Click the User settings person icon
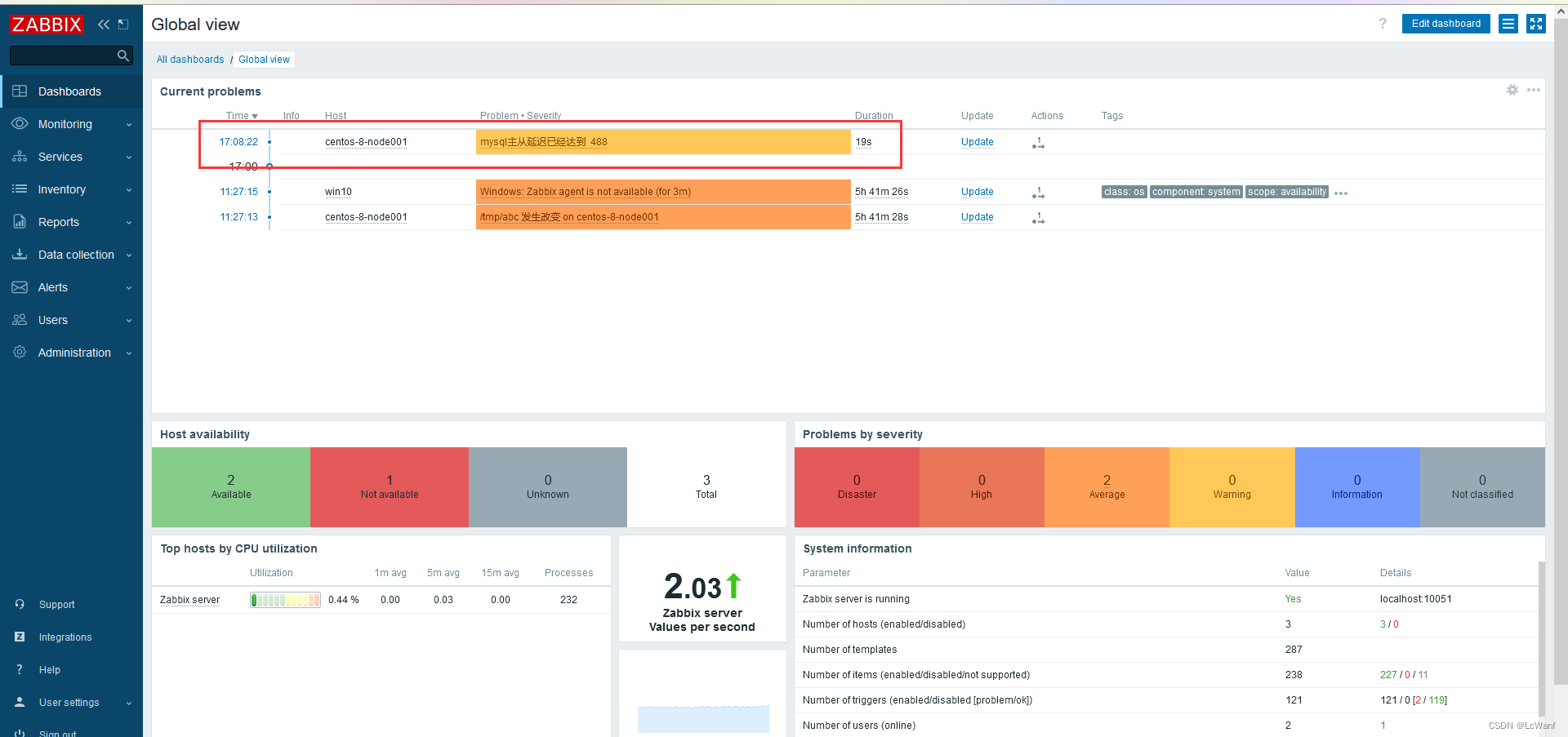1568x737 pixels. (x=20, y=702)
